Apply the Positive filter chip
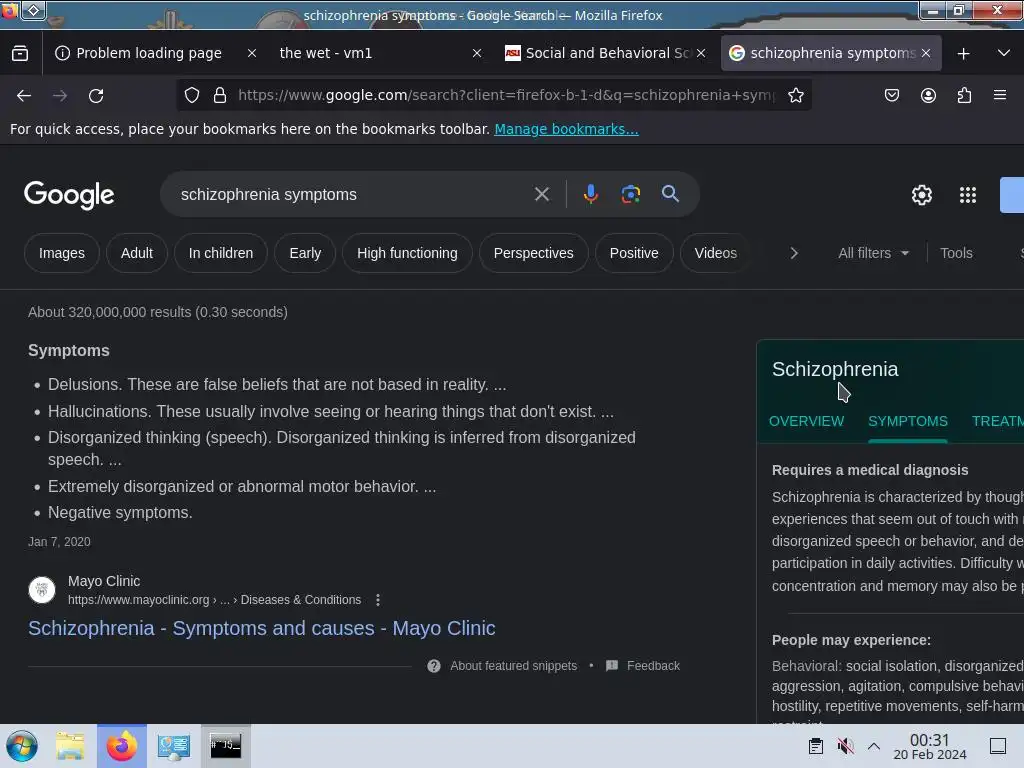 pos(633,253)
